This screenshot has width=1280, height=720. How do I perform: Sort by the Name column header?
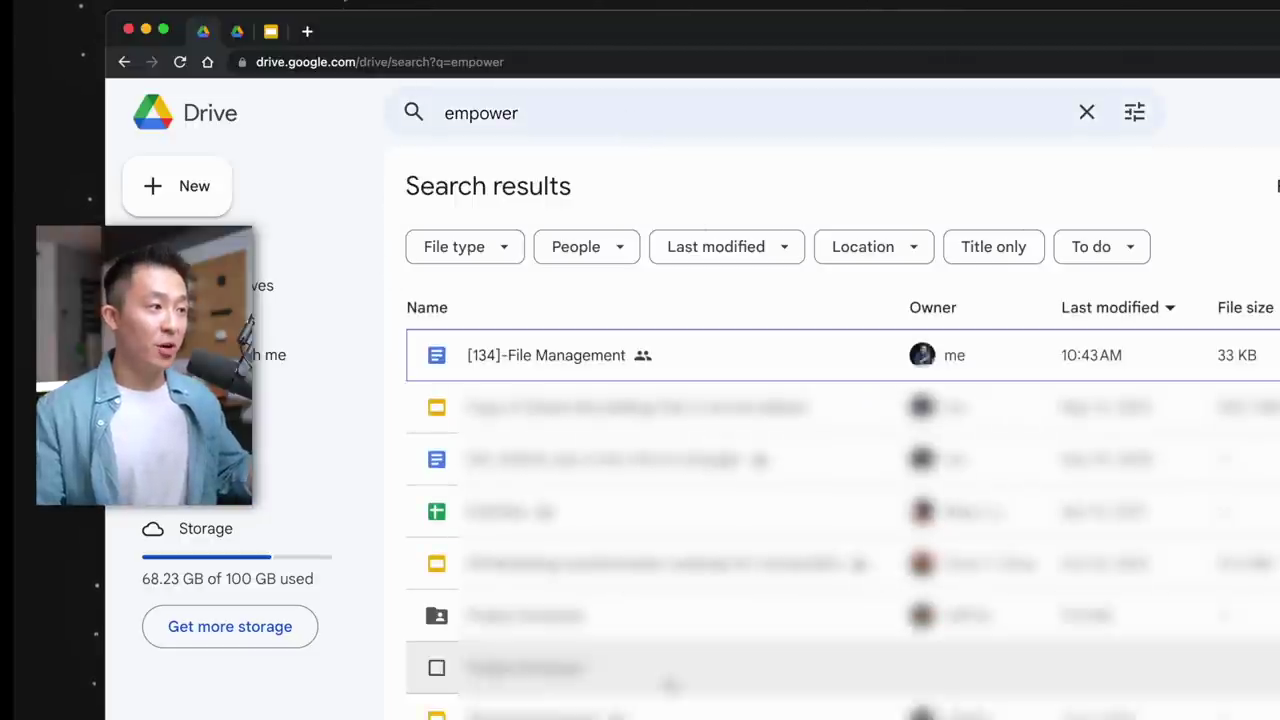427,308
